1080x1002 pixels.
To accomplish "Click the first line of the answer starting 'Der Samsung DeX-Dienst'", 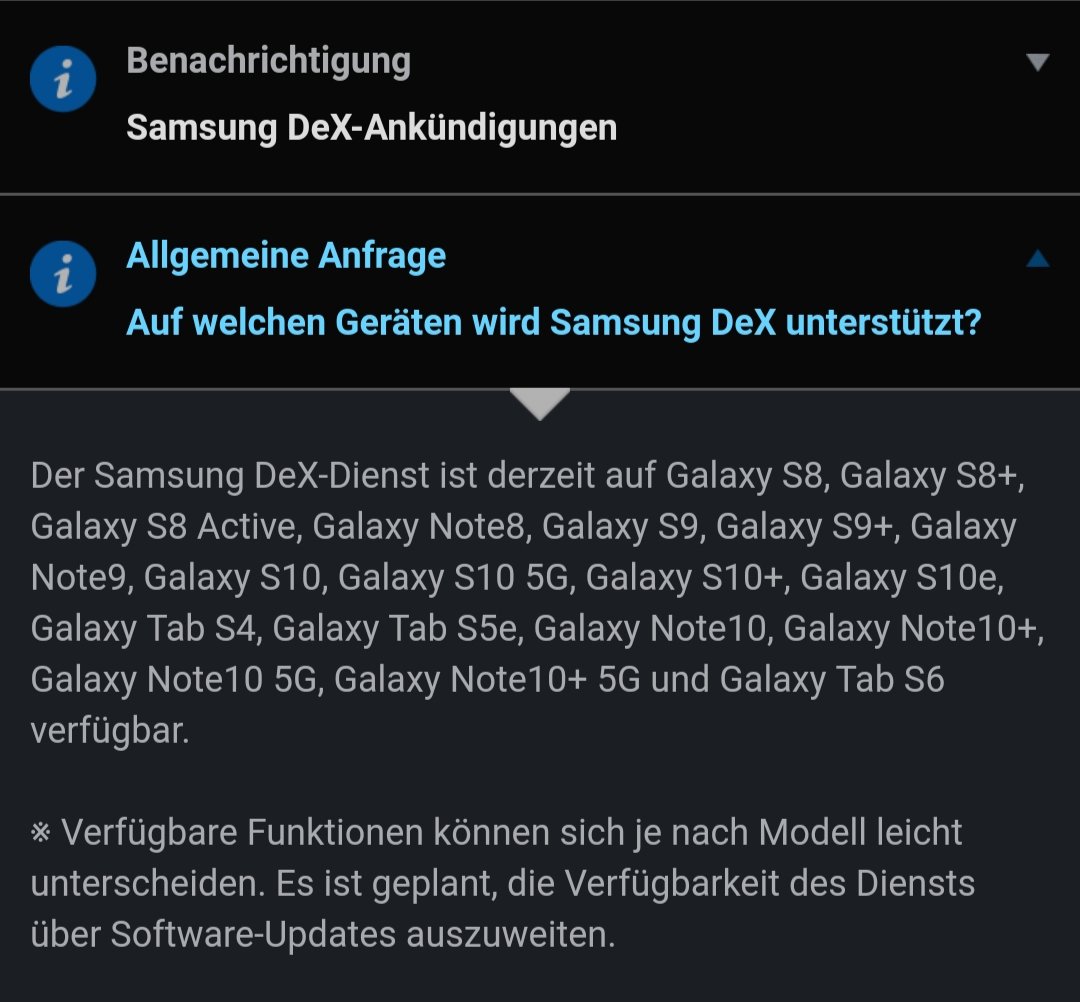I will (x=528, y=476).
